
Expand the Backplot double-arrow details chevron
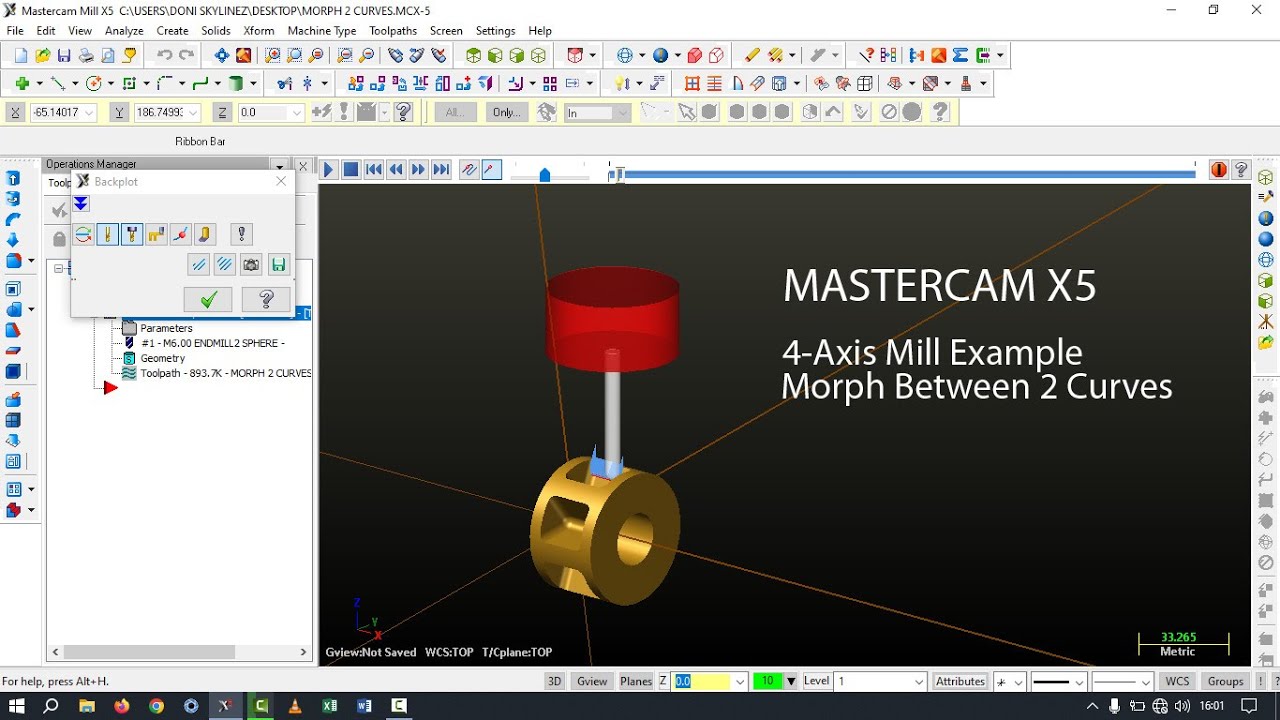[x=81, y=204]
